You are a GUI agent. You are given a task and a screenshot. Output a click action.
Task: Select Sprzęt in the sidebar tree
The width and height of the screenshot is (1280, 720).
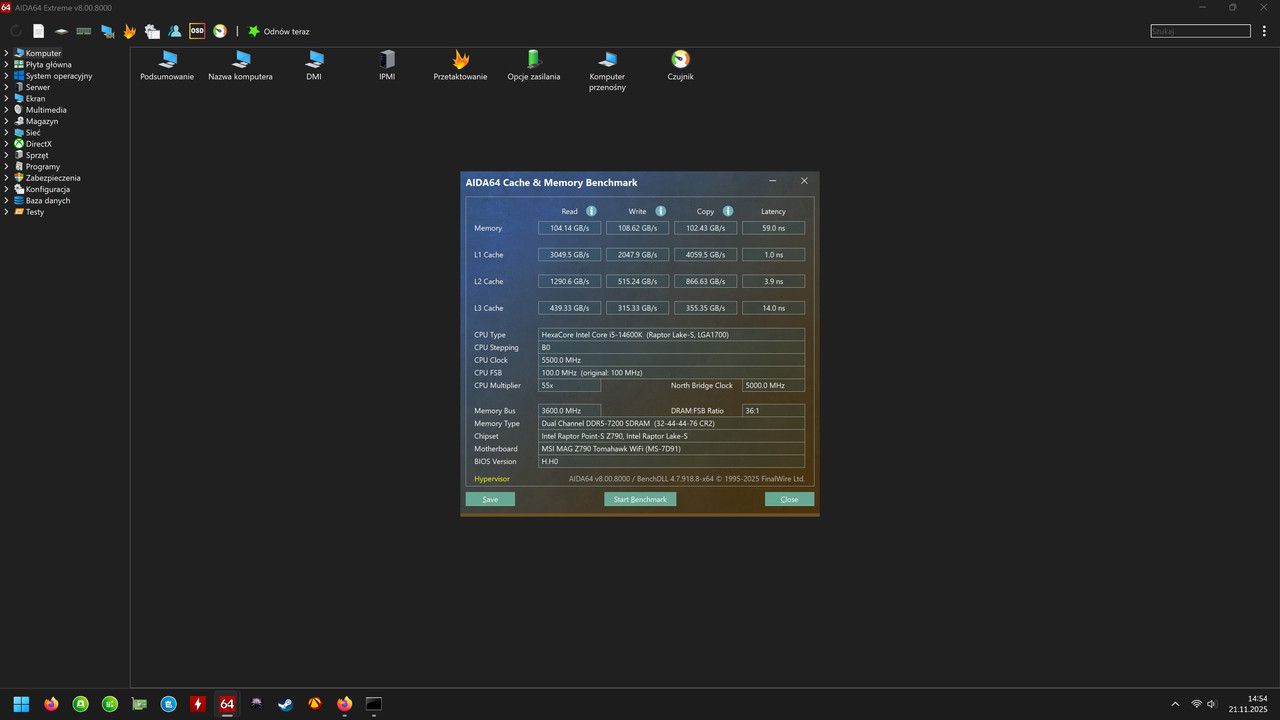37,155
